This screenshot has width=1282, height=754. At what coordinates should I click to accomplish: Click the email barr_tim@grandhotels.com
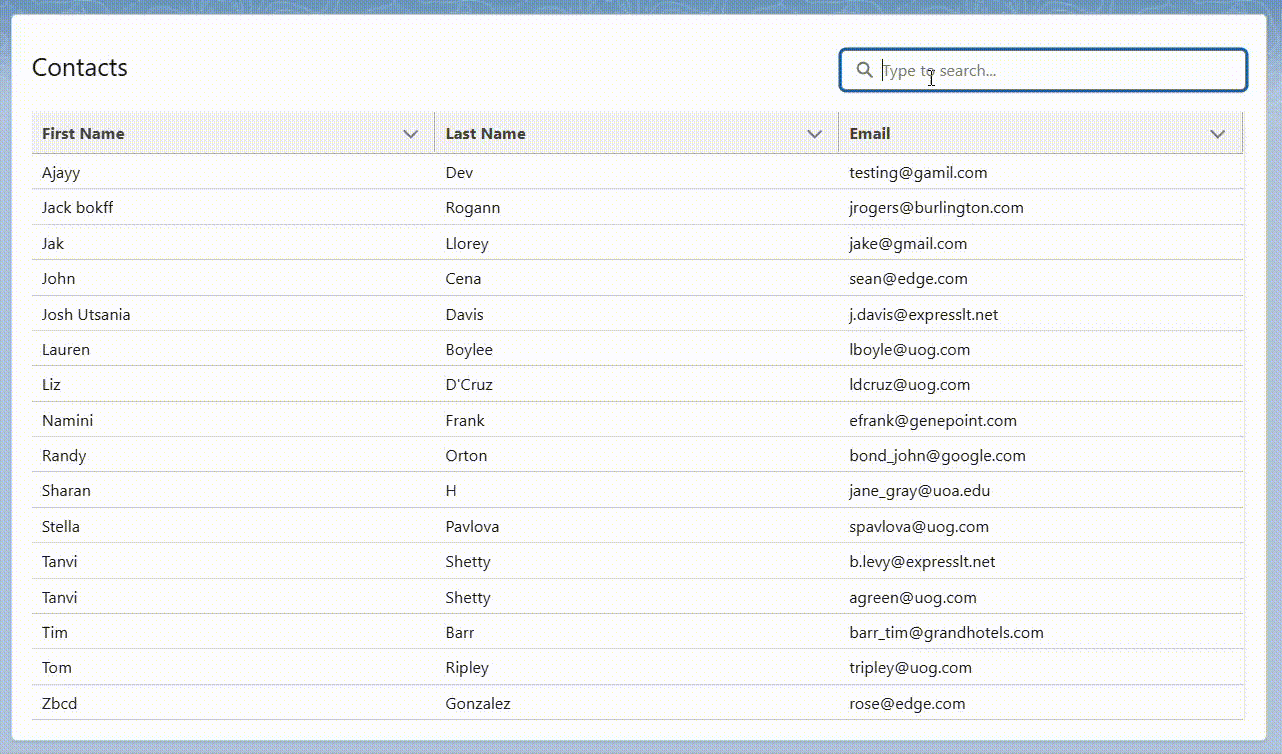(x=945, y=632)
